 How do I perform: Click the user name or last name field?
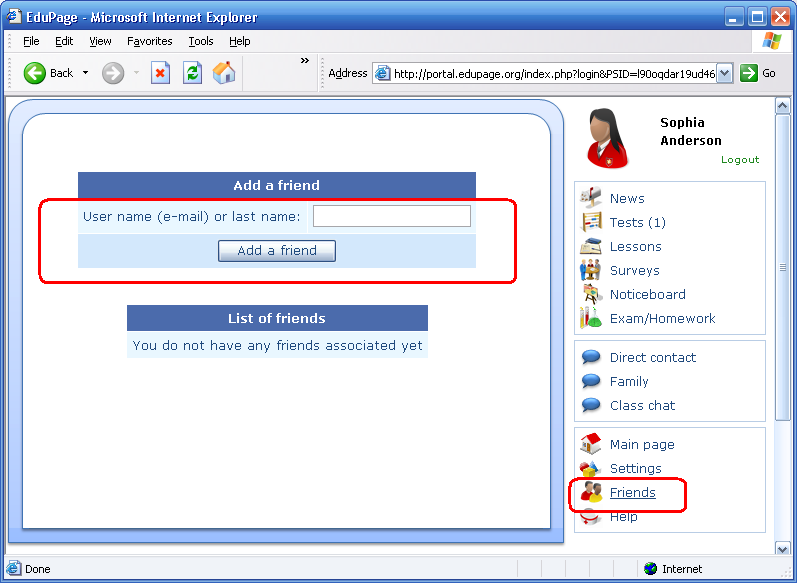click(x=391, y=216)
